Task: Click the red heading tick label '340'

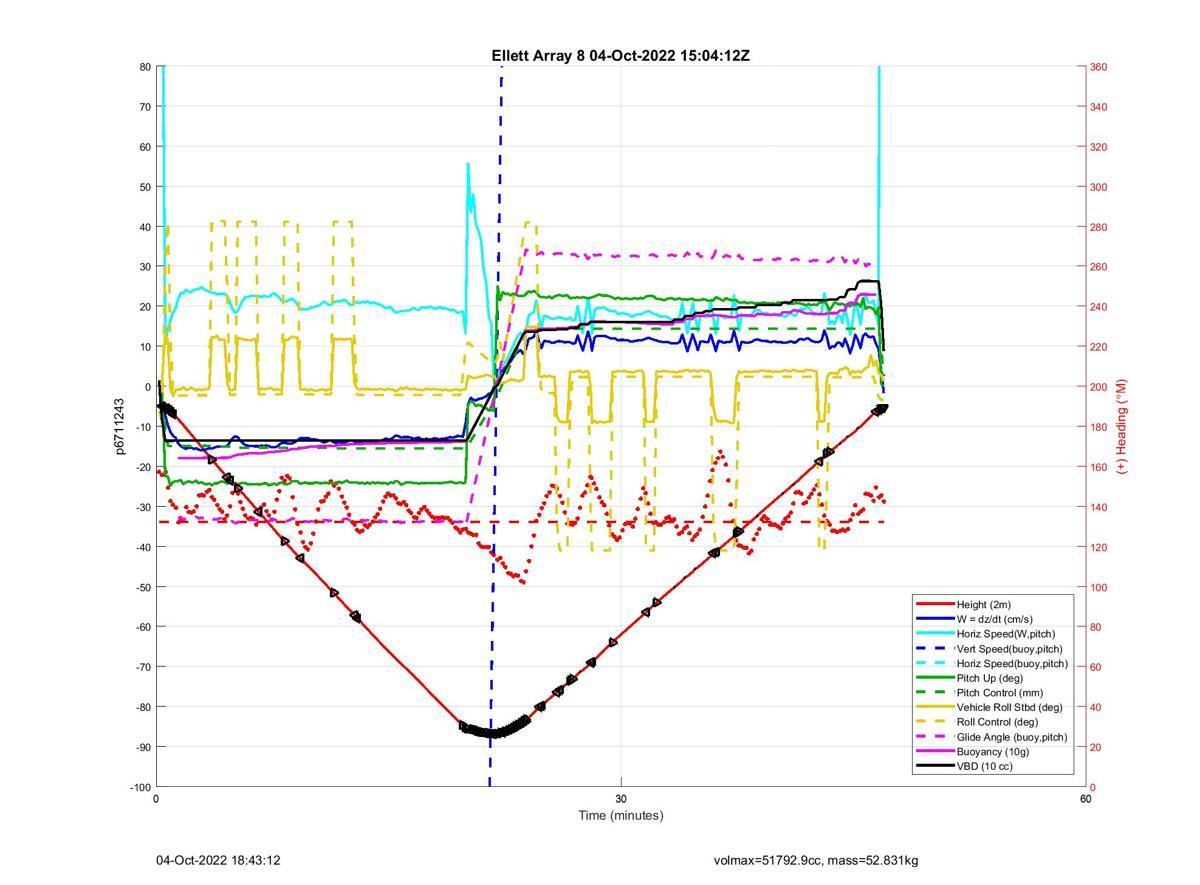Action: coord(1098,107)
